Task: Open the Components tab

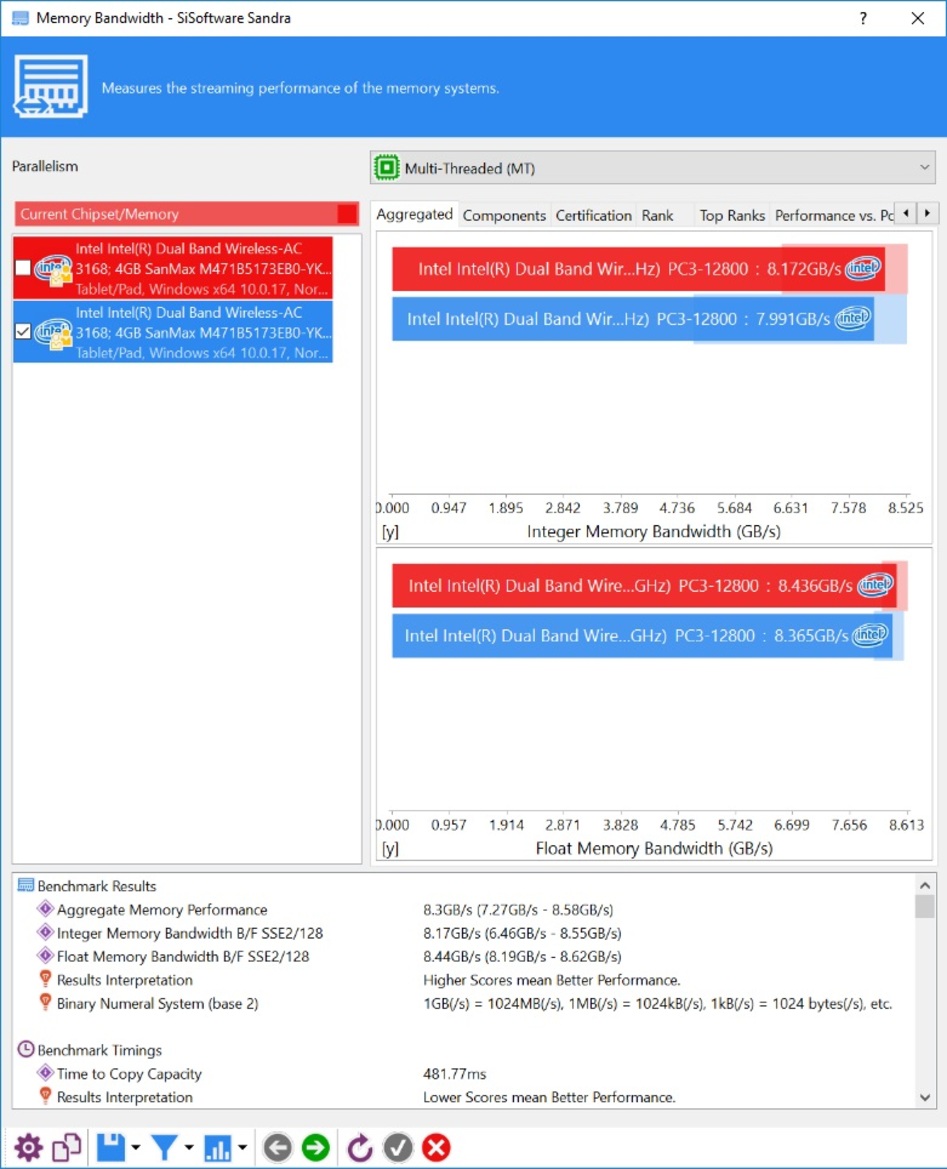Action: click(504, 215)
